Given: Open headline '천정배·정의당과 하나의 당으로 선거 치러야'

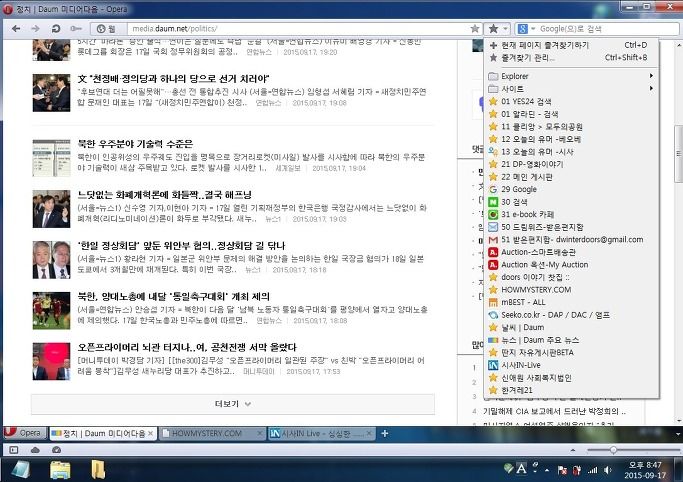Looking at the screenshot, I should pyautogui.click(x=173, y=79).
